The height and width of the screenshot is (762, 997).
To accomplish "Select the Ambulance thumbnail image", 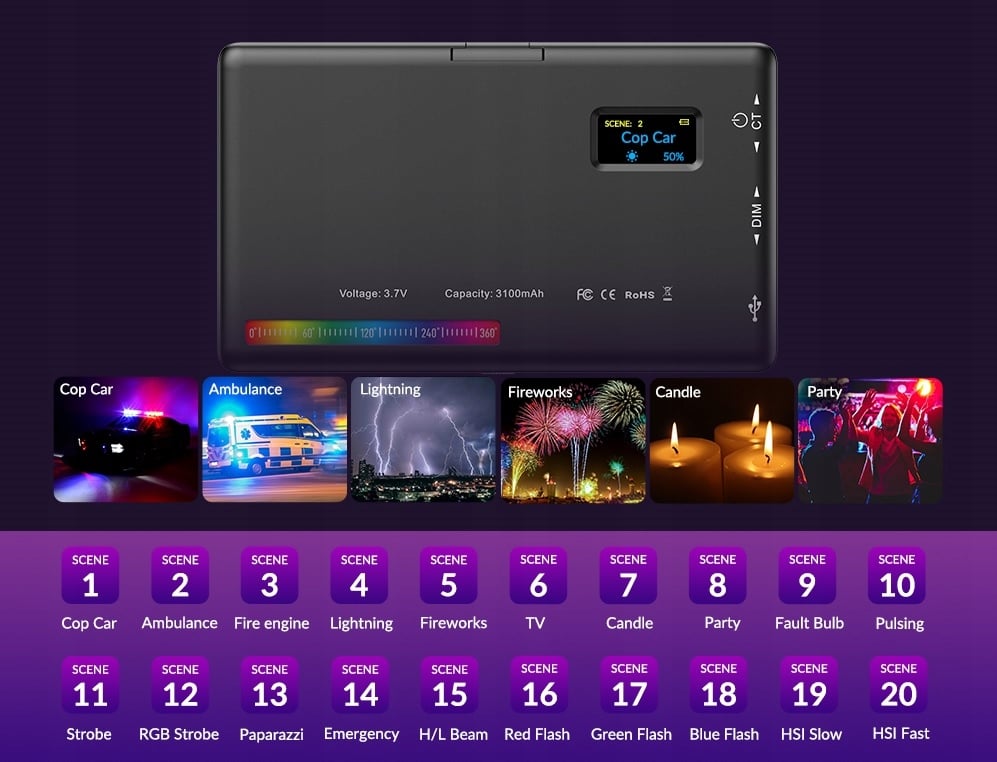I will click(275, 440).
